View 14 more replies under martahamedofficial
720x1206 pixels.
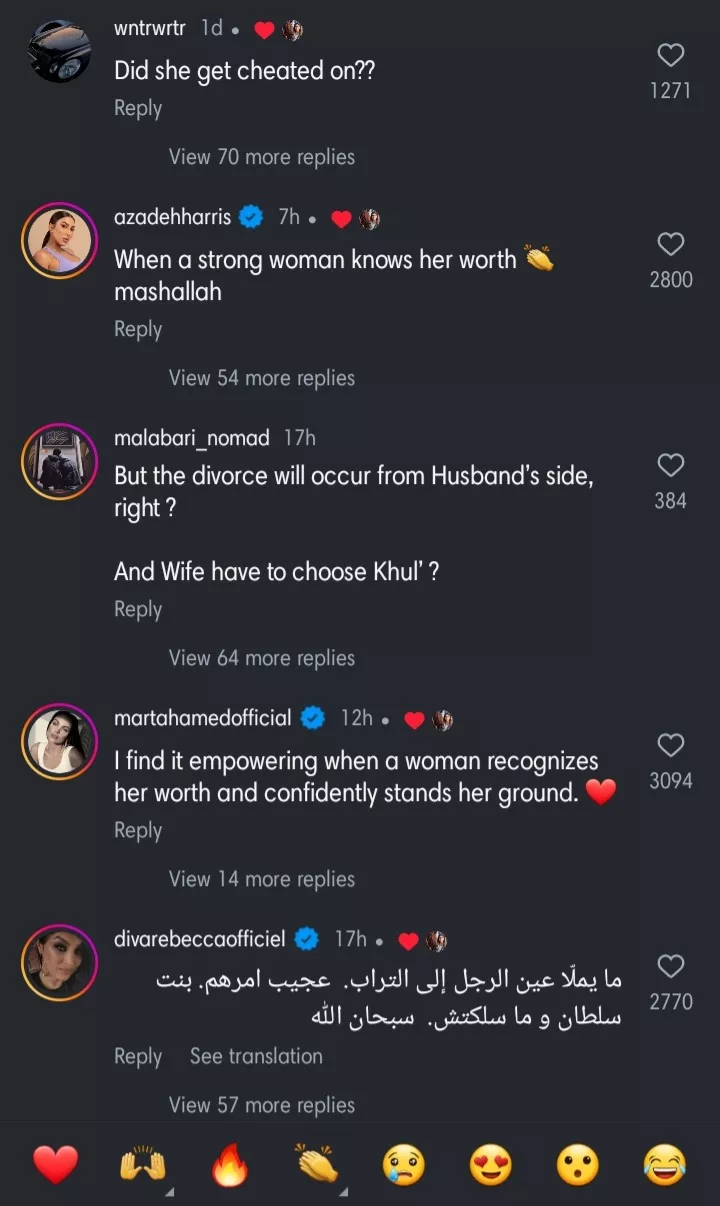pyautogui.click(x=261, y=879)
